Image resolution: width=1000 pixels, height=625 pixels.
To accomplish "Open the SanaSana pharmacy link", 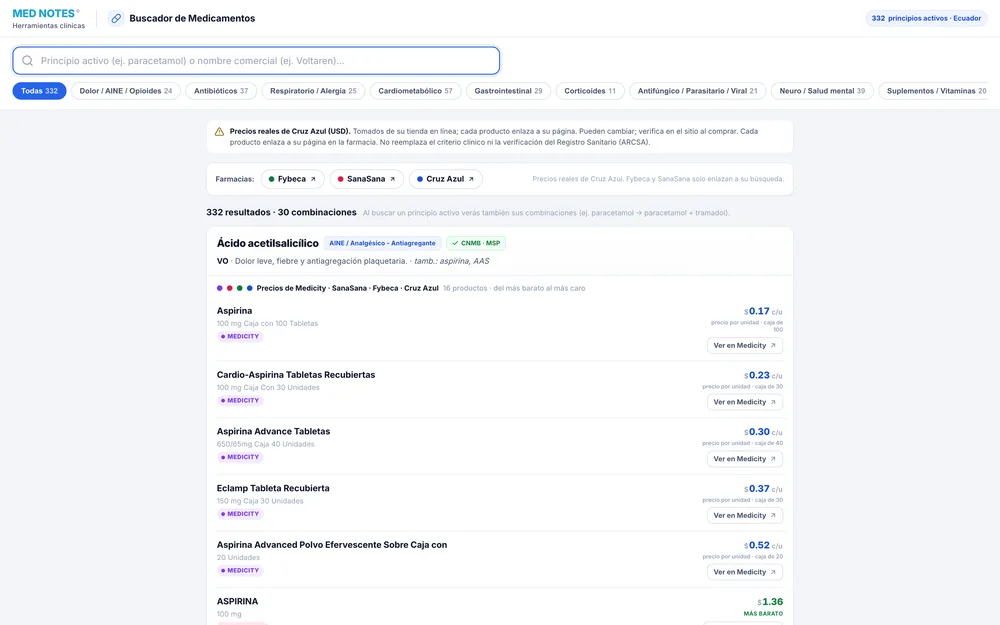I will click(366, 179).
